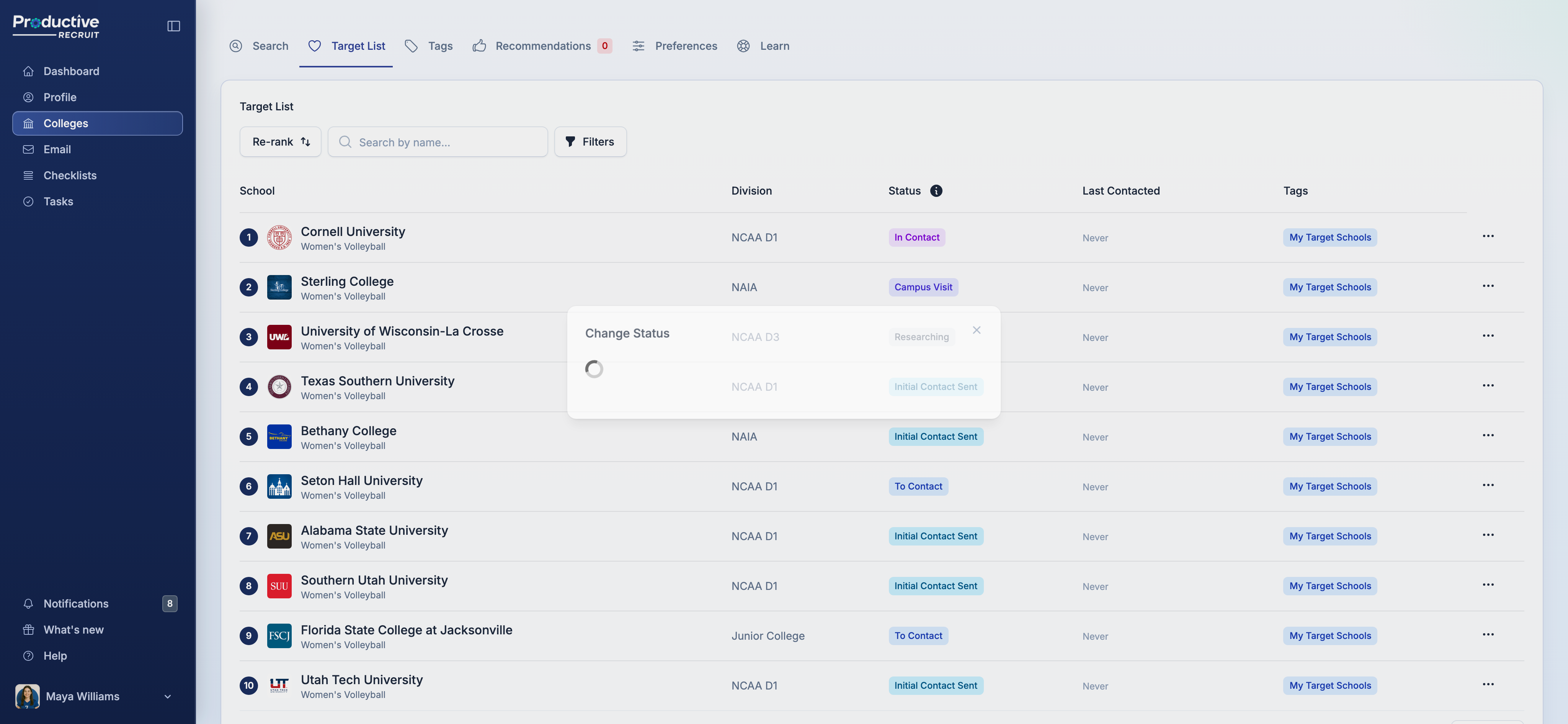Viewport: 1568px width, 724px height.
Task: Click Florida State College's To Contact badge
Action: 918,636
